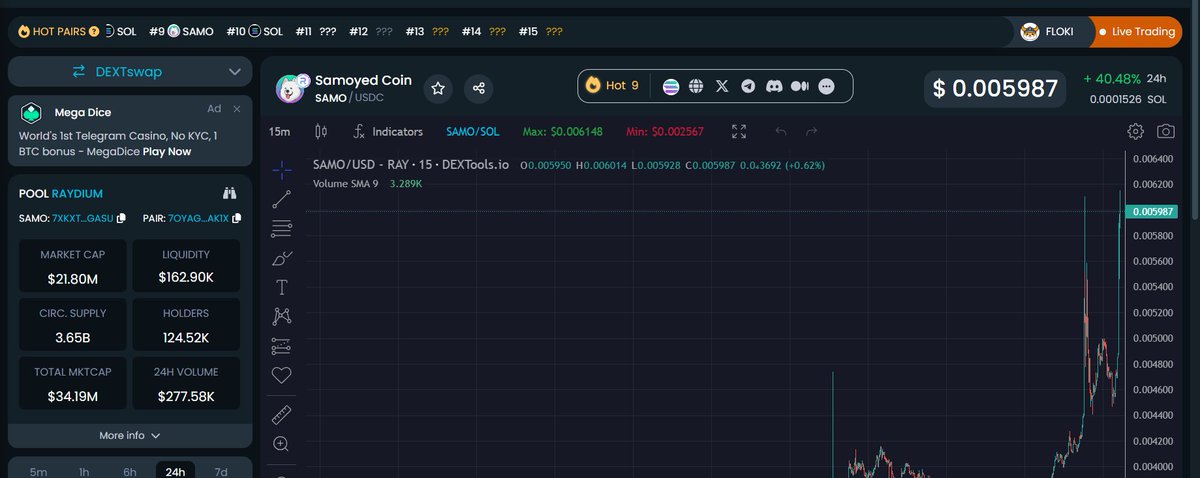Click Play Now in Mega Dice ad
The height and width of the screenshot is (478, 1200).
[x=166, y=152]
